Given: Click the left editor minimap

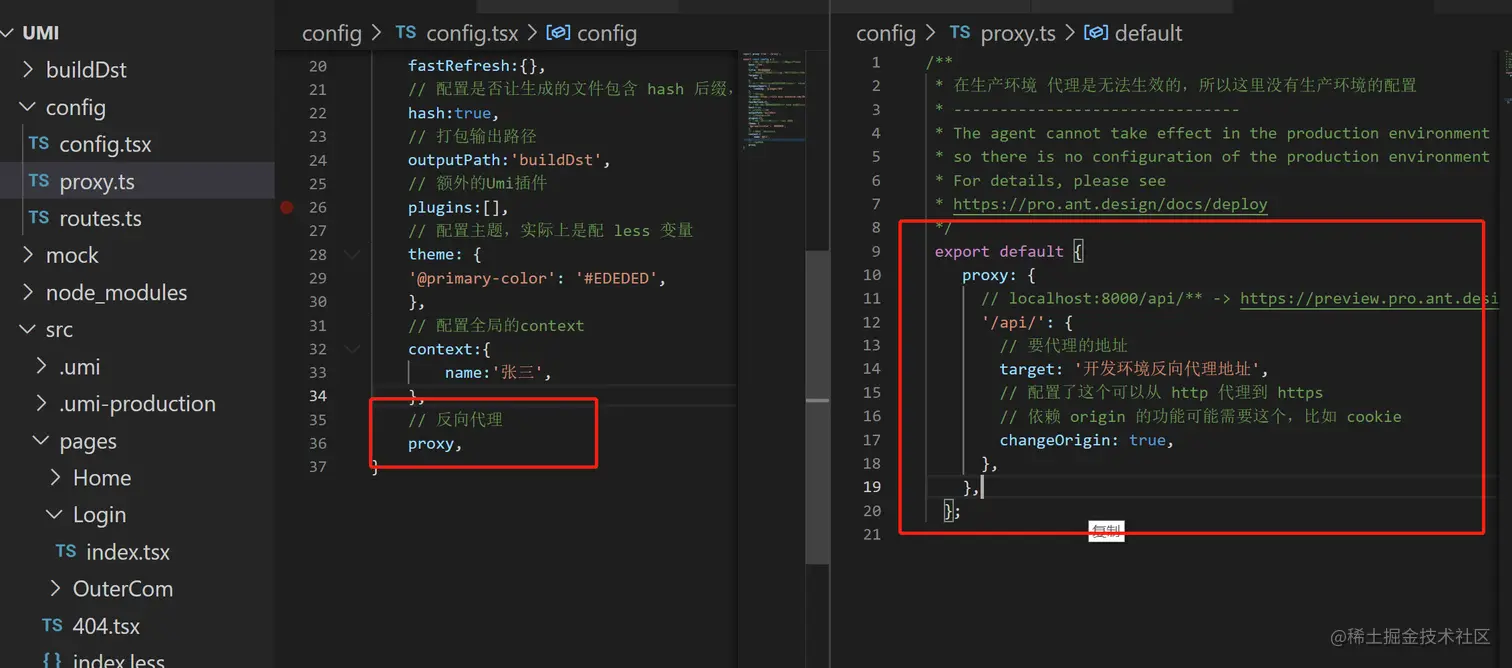Looking at the screenshot, I should tap(771, 100).
